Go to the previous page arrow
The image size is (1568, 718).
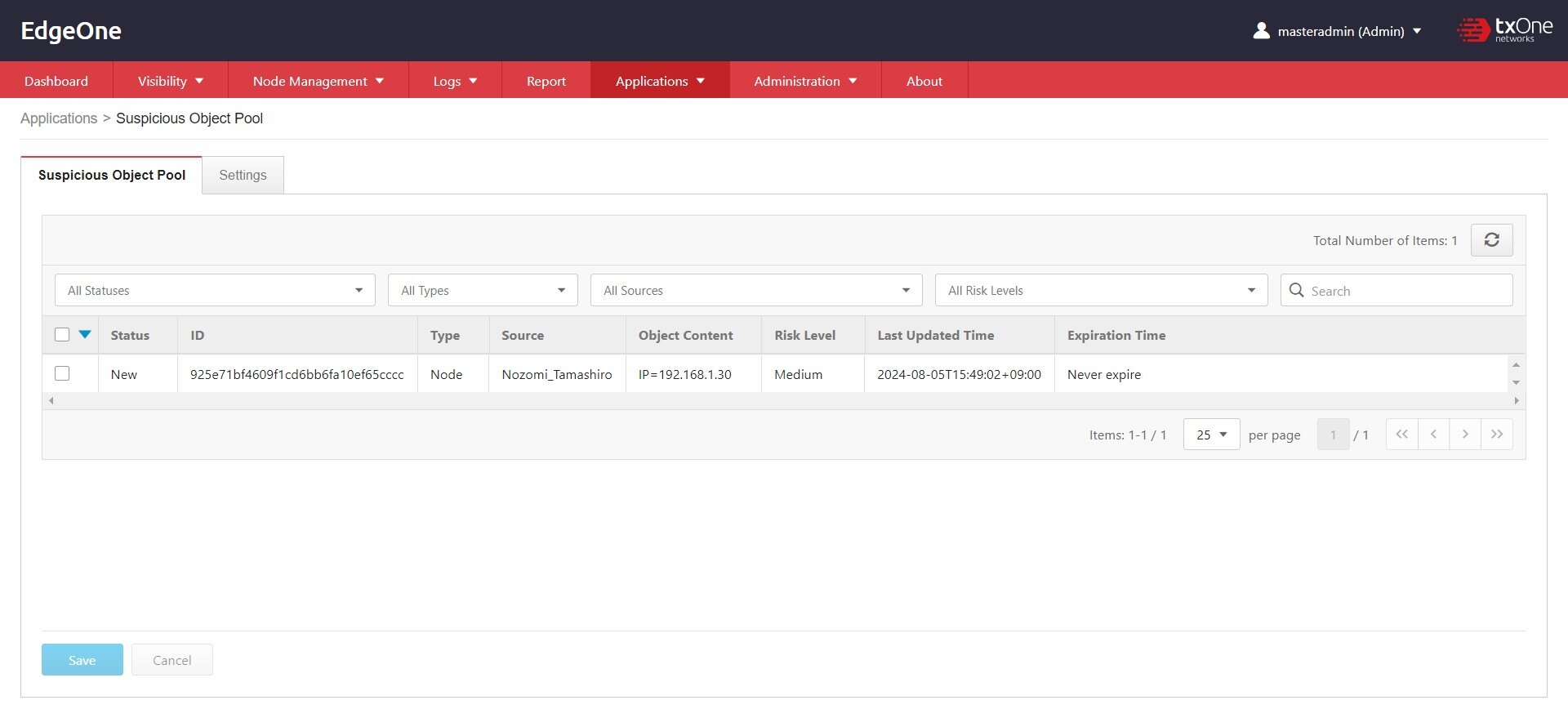1433,435
